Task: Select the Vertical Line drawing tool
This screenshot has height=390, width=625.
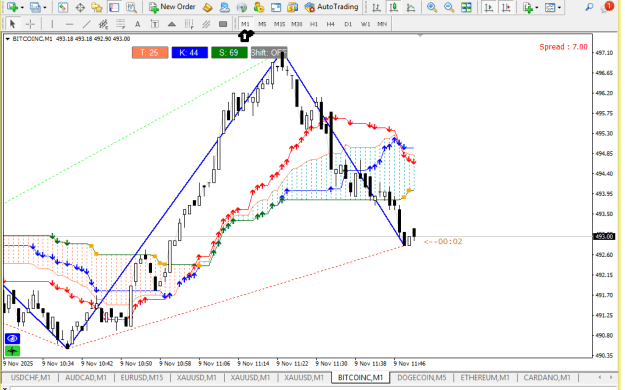Action: tap(52, 24)
